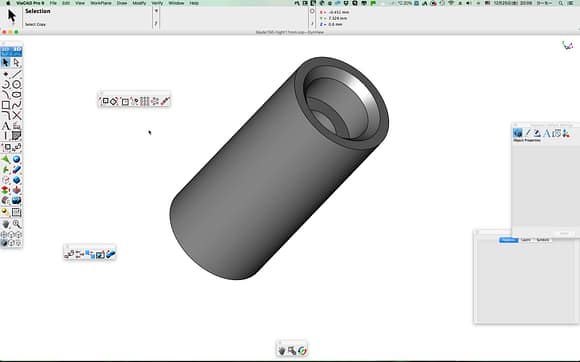Click the pen icon in the properties panel

[x=527, y=133]
